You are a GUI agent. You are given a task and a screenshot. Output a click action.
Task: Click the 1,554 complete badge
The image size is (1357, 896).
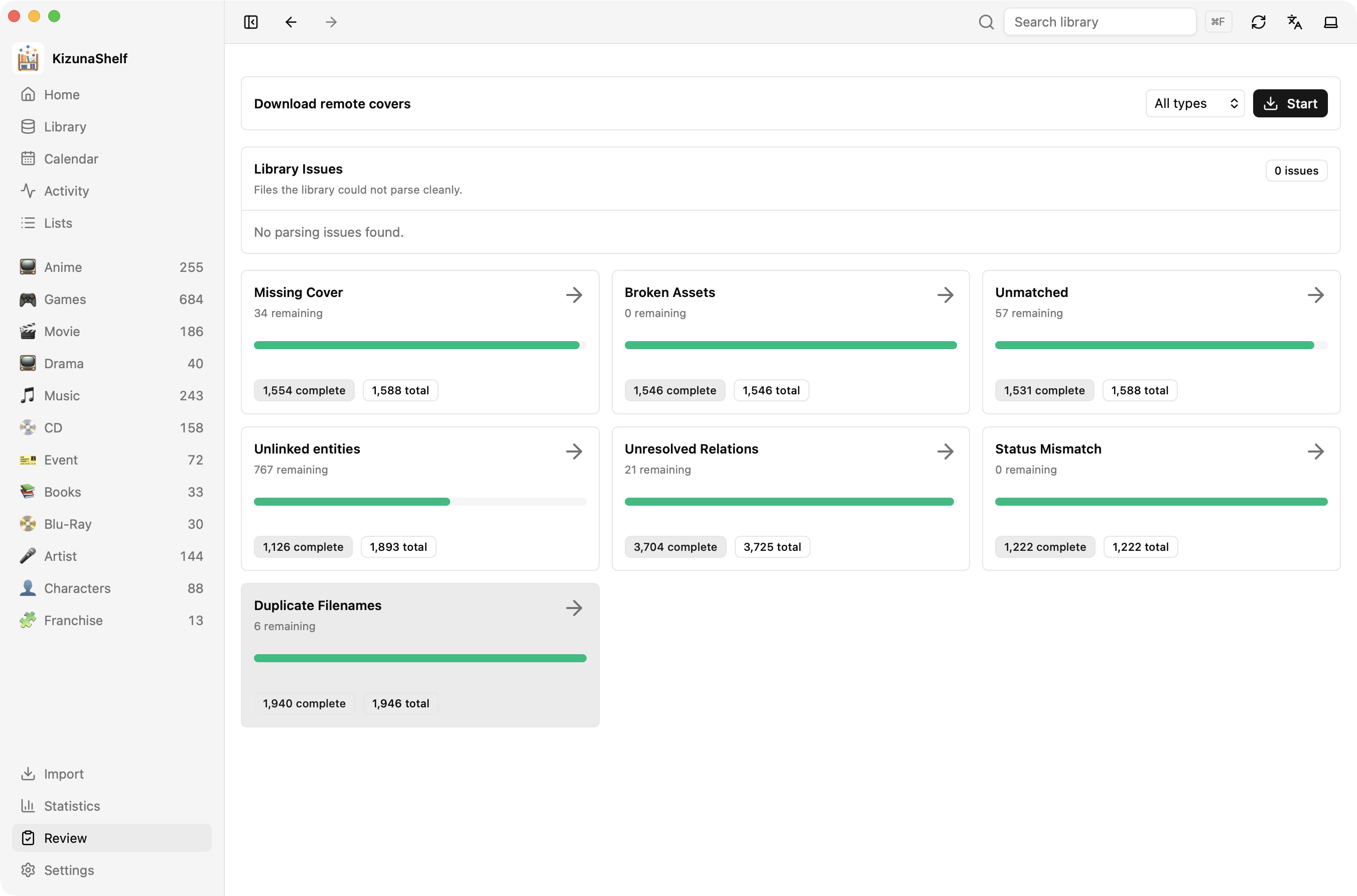point(304,390)
